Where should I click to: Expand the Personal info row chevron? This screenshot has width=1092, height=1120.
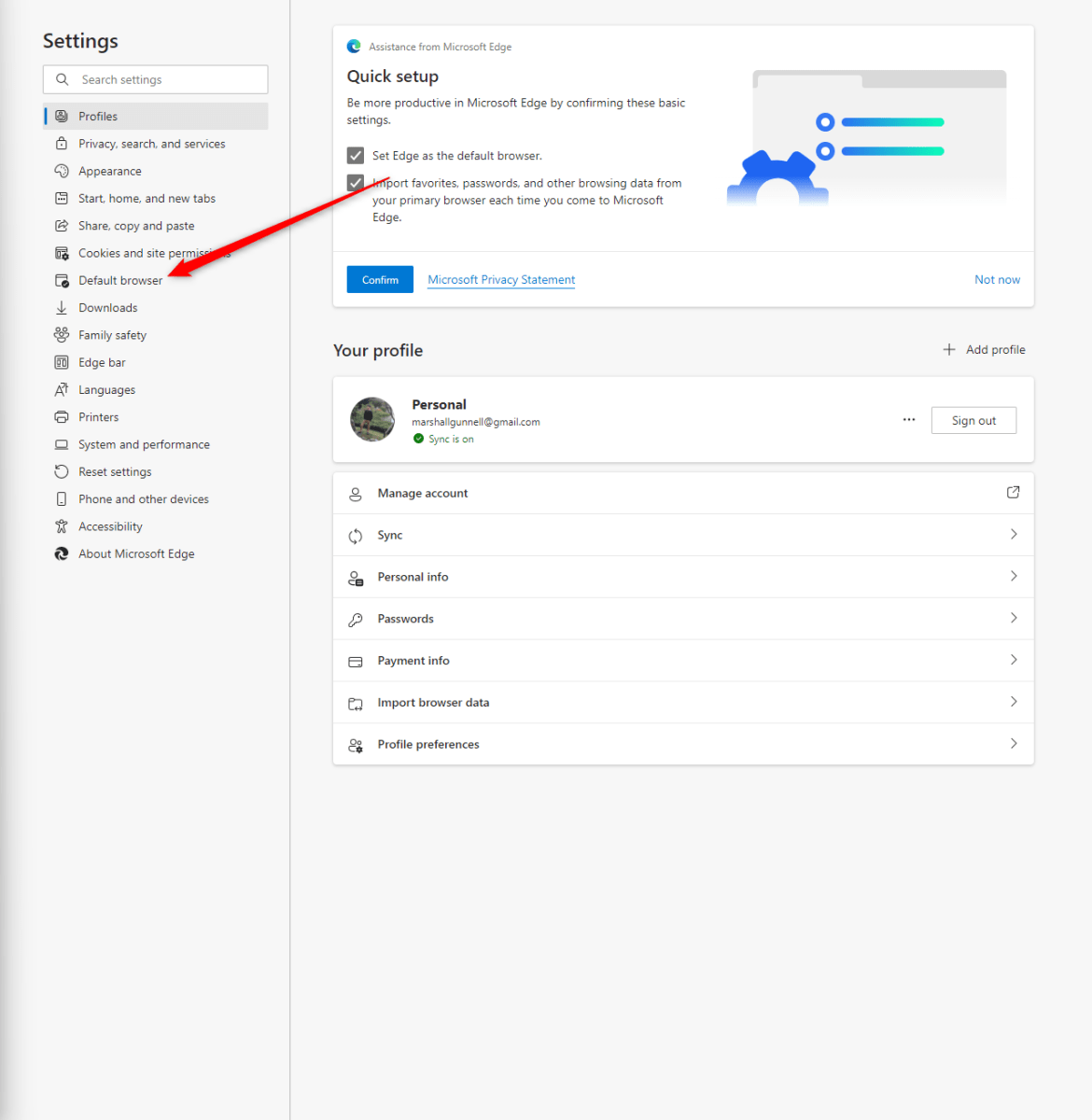point(1014,576)
